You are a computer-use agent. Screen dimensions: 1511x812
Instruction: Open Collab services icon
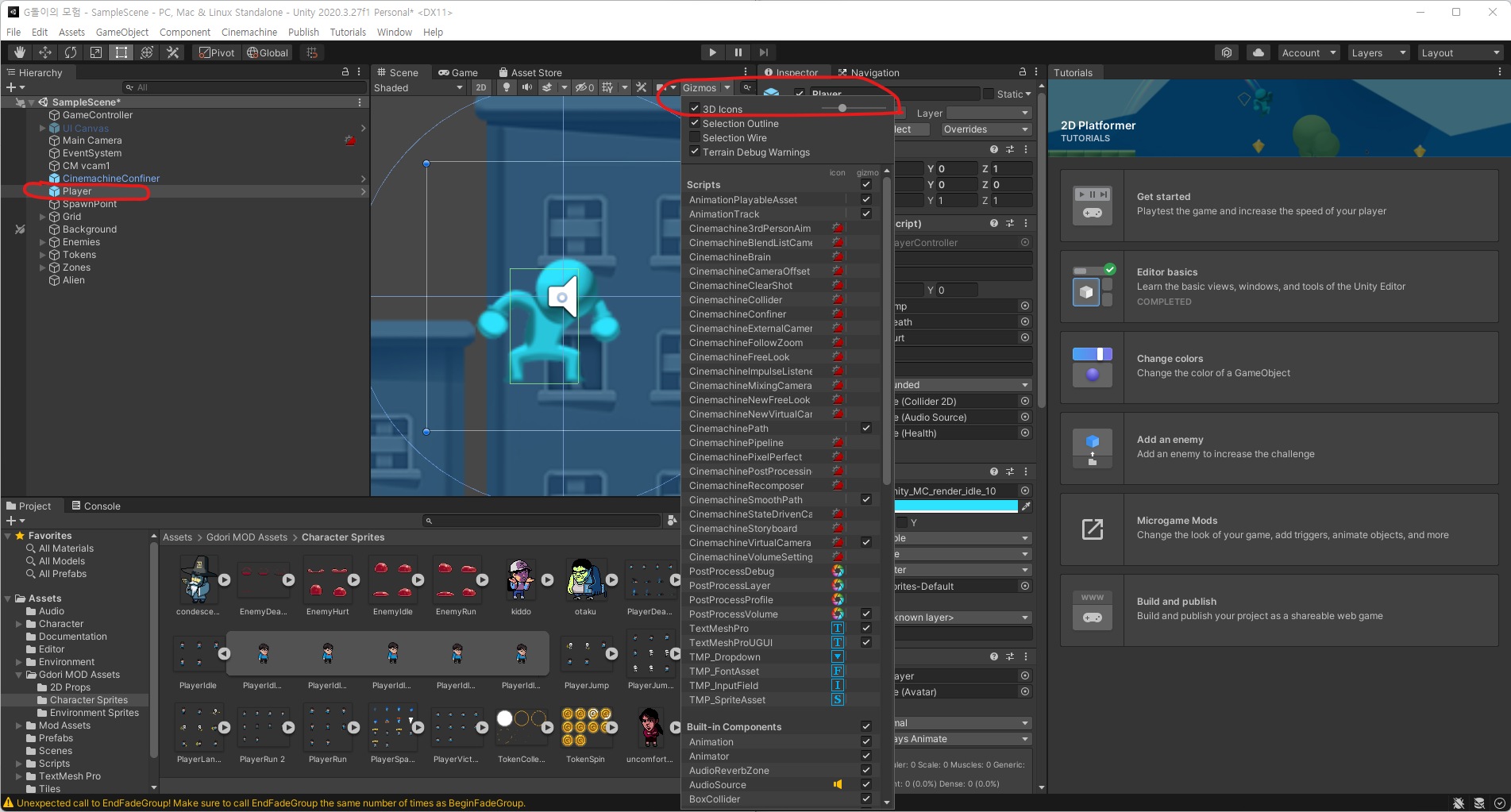point(1227,52)
